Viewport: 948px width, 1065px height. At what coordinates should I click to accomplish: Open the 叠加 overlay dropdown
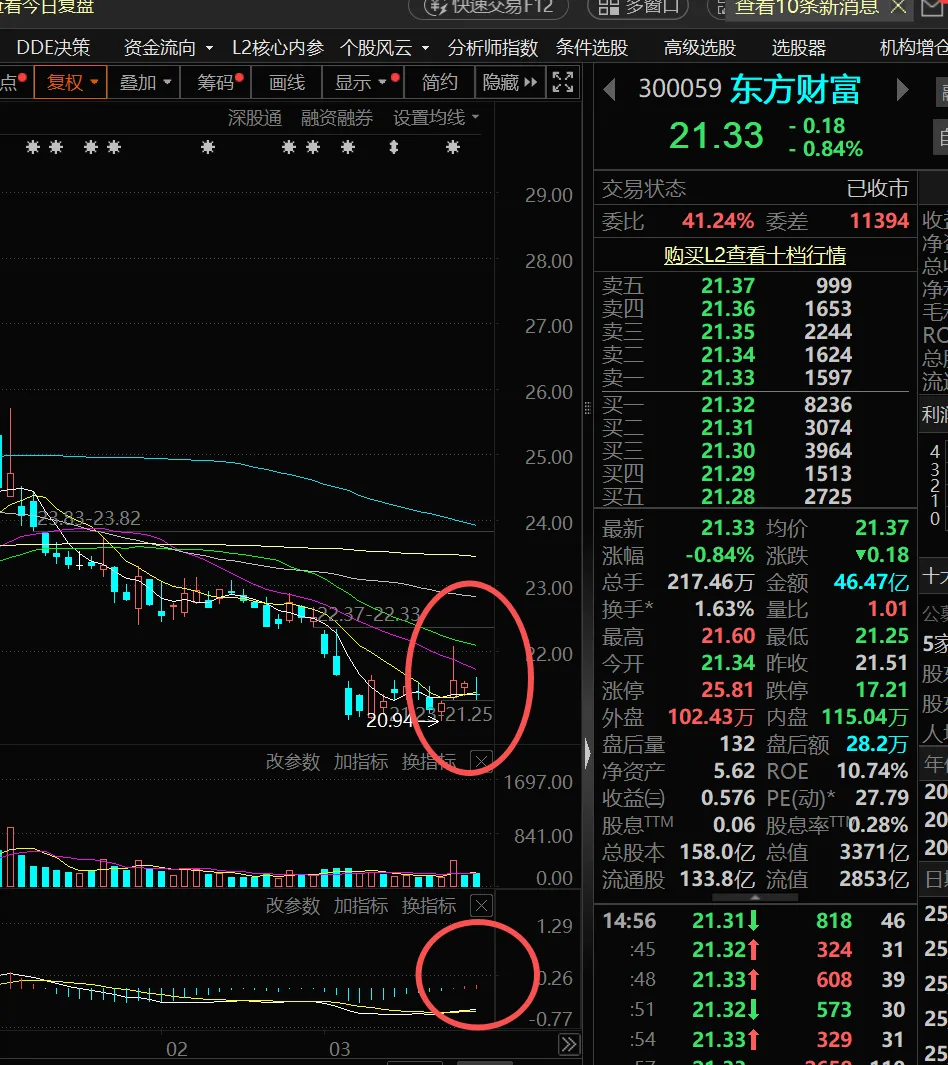point(144,83)
